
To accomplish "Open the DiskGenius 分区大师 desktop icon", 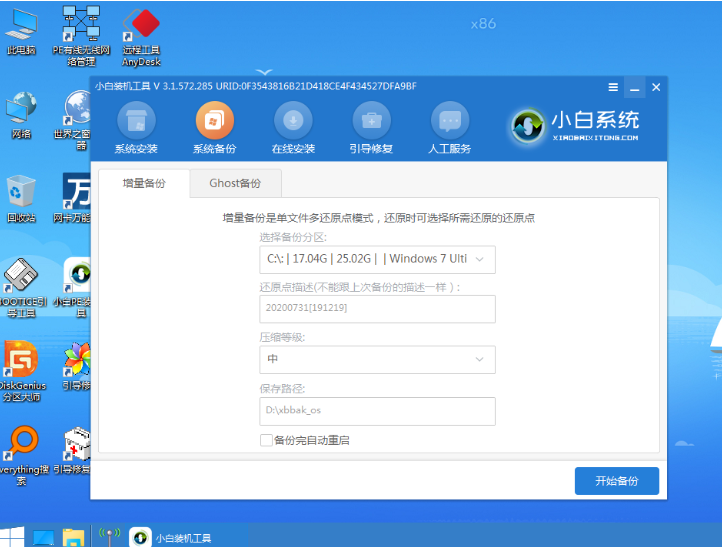I will pos(21,371).
